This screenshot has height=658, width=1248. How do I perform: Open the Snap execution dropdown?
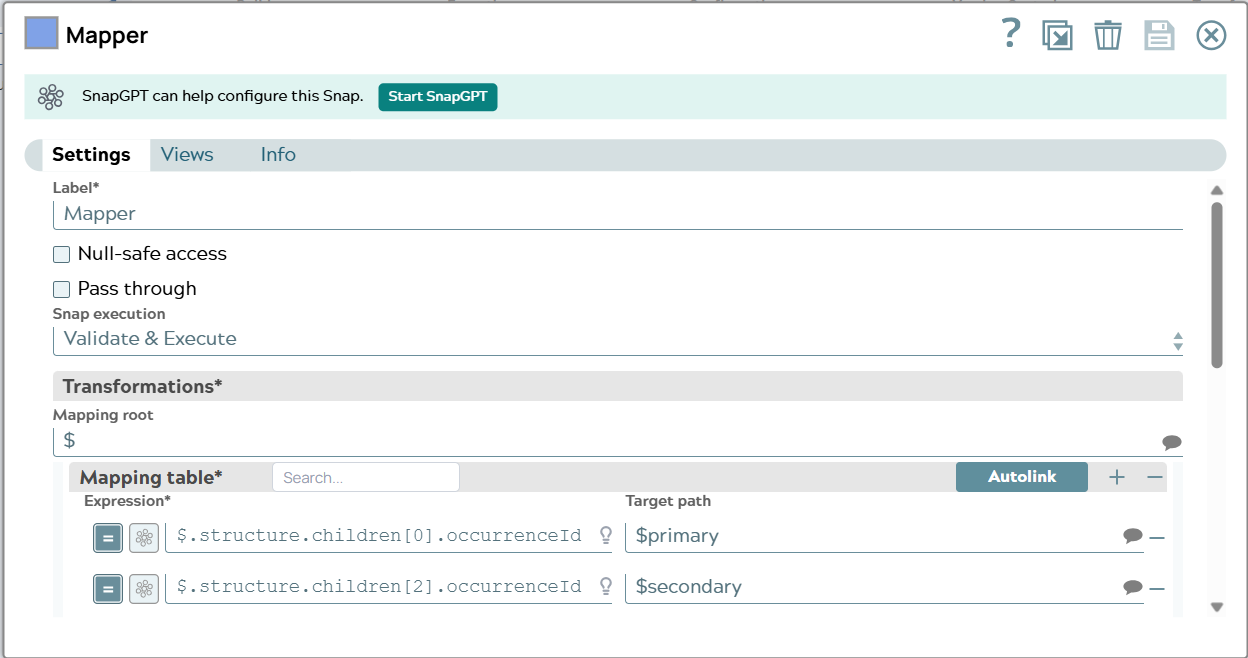tap(618, 339)
